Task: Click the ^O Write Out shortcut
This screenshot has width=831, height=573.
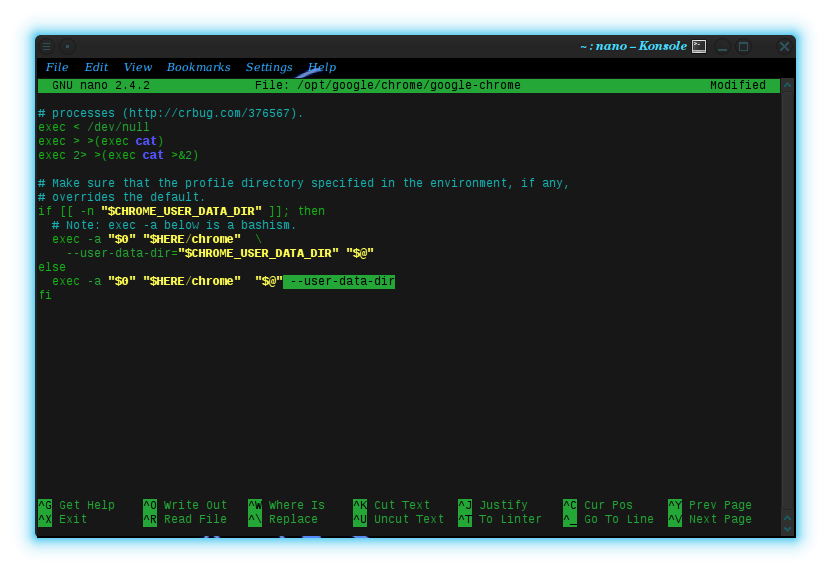Action: point(185,505)
